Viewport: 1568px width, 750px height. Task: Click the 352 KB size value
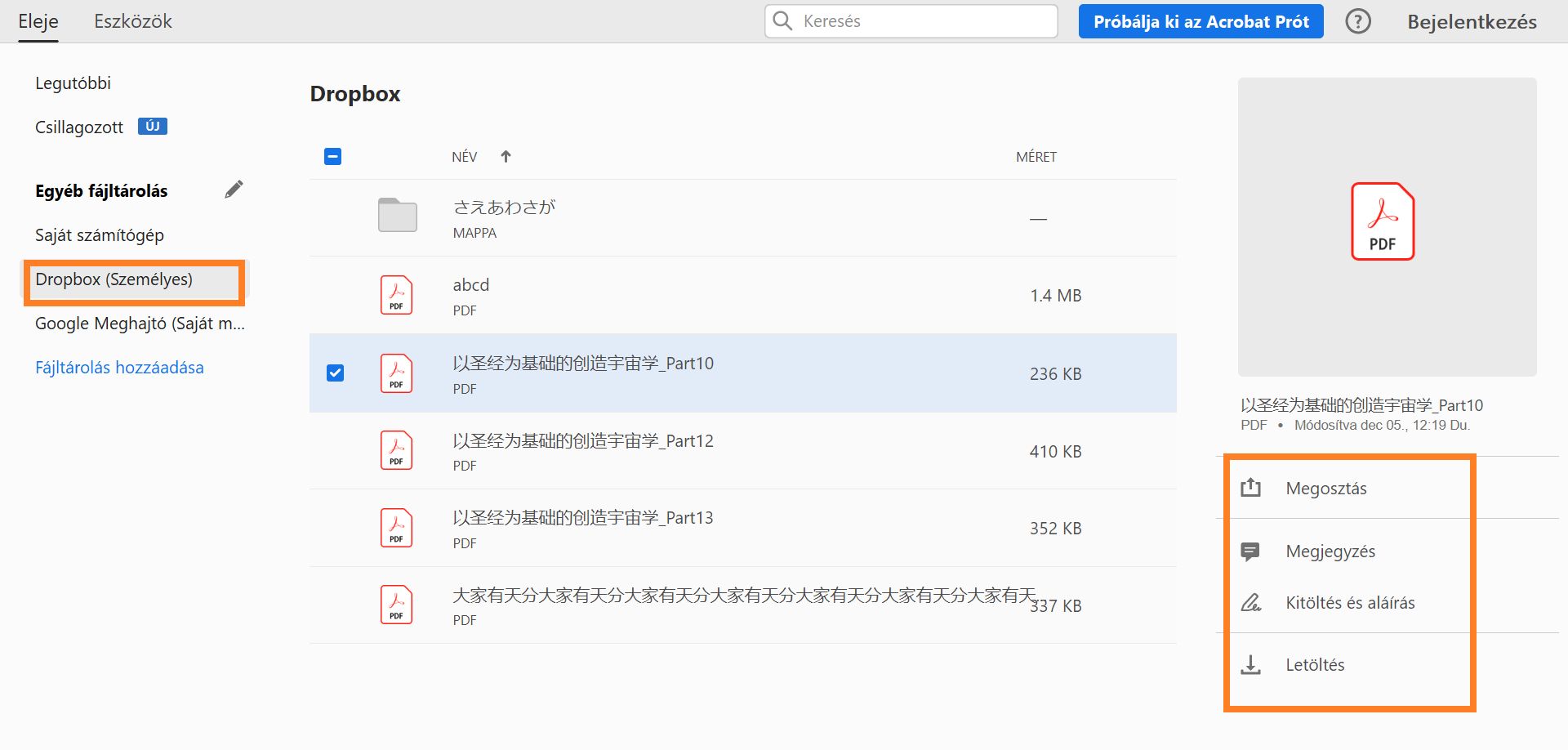[x=1055, y=529]
